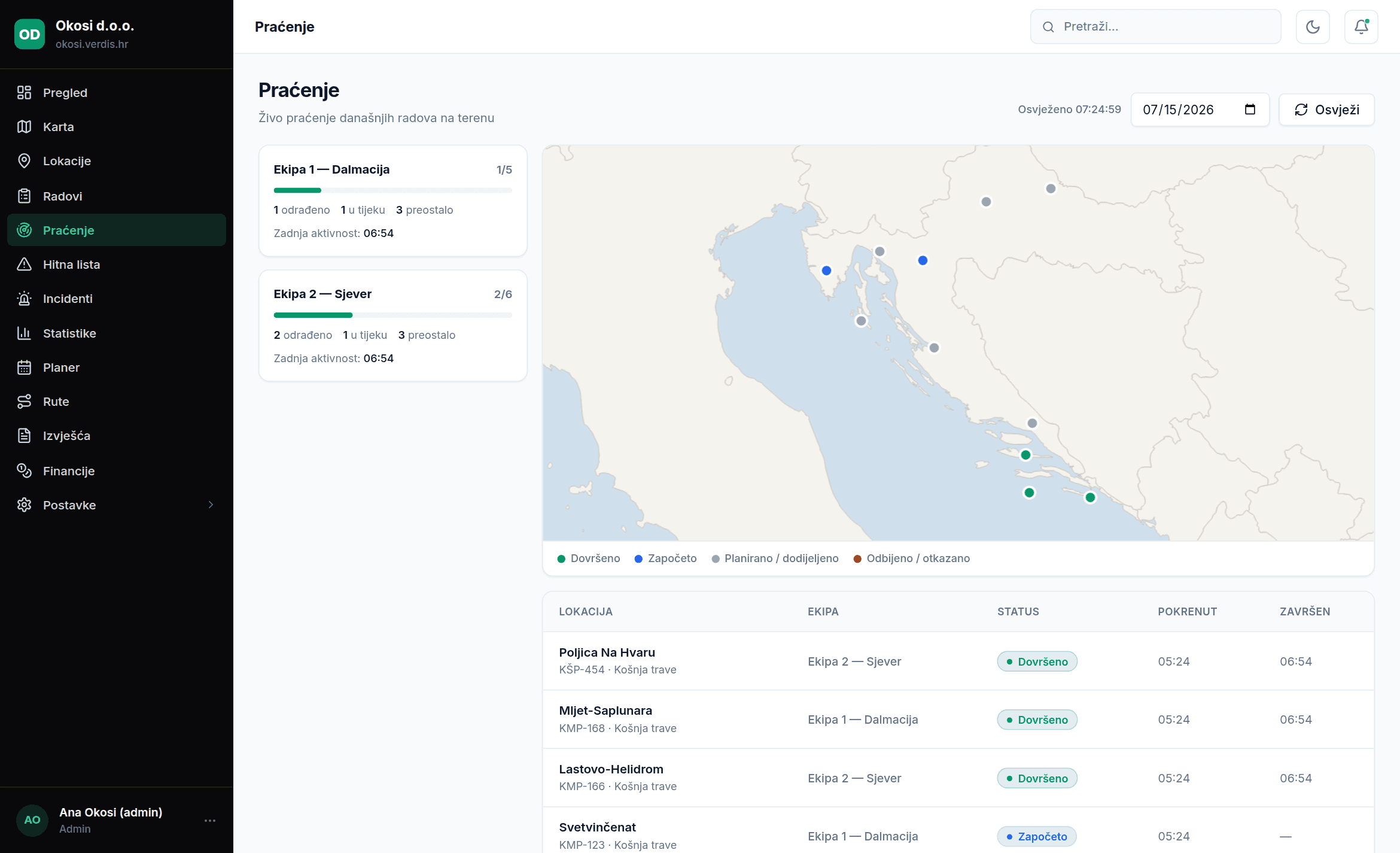Go to Hitna lista menu item

117,264
